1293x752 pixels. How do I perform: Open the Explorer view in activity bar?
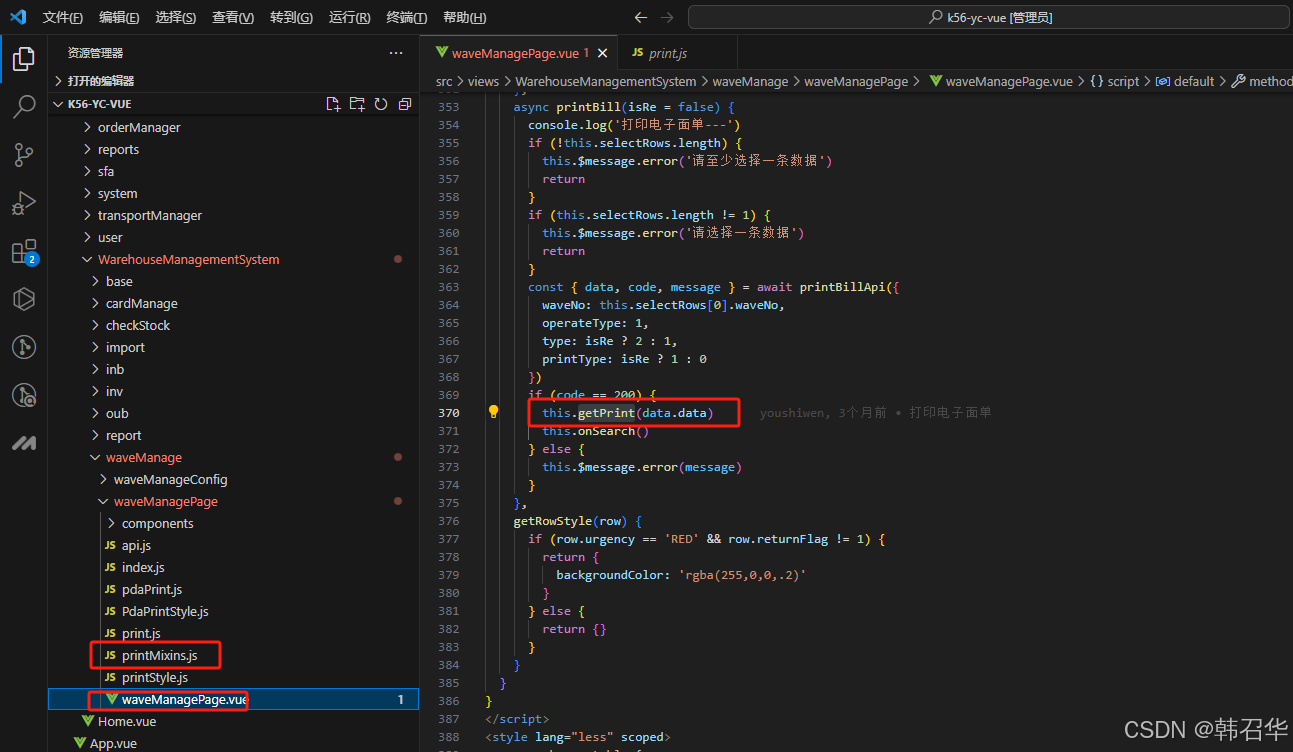(x=24, y=58)
